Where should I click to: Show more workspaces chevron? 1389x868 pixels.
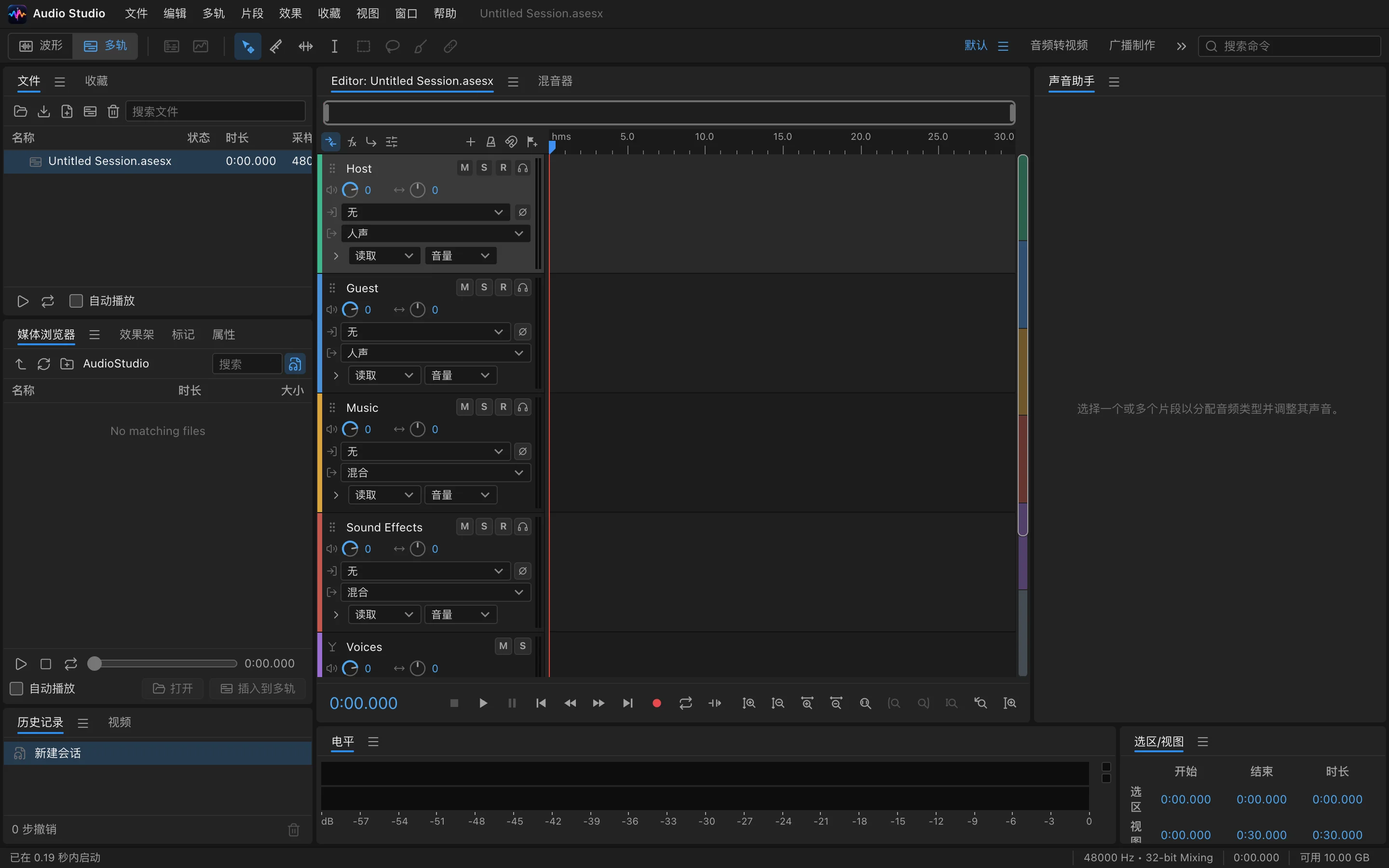click(x=1181, y=46)
